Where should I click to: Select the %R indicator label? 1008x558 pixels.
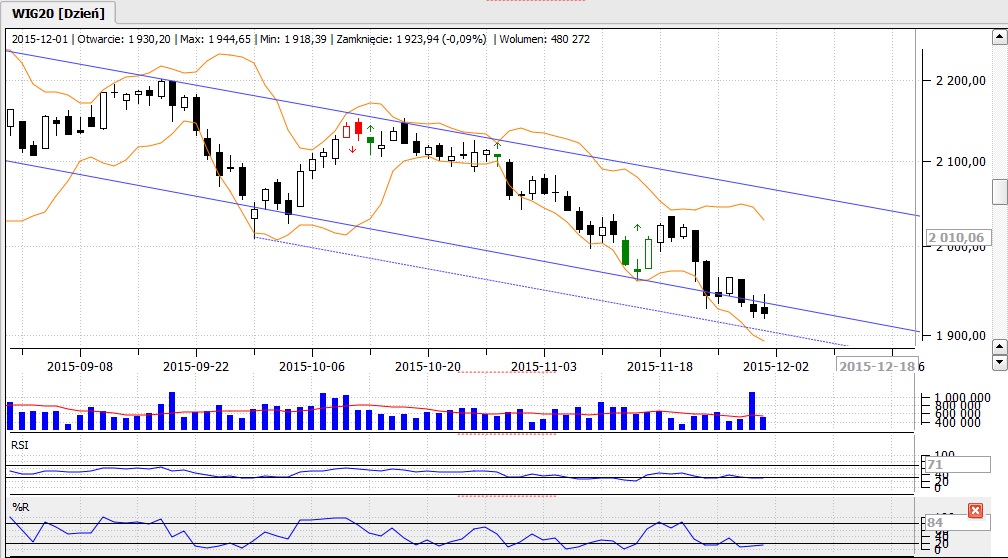19,506
